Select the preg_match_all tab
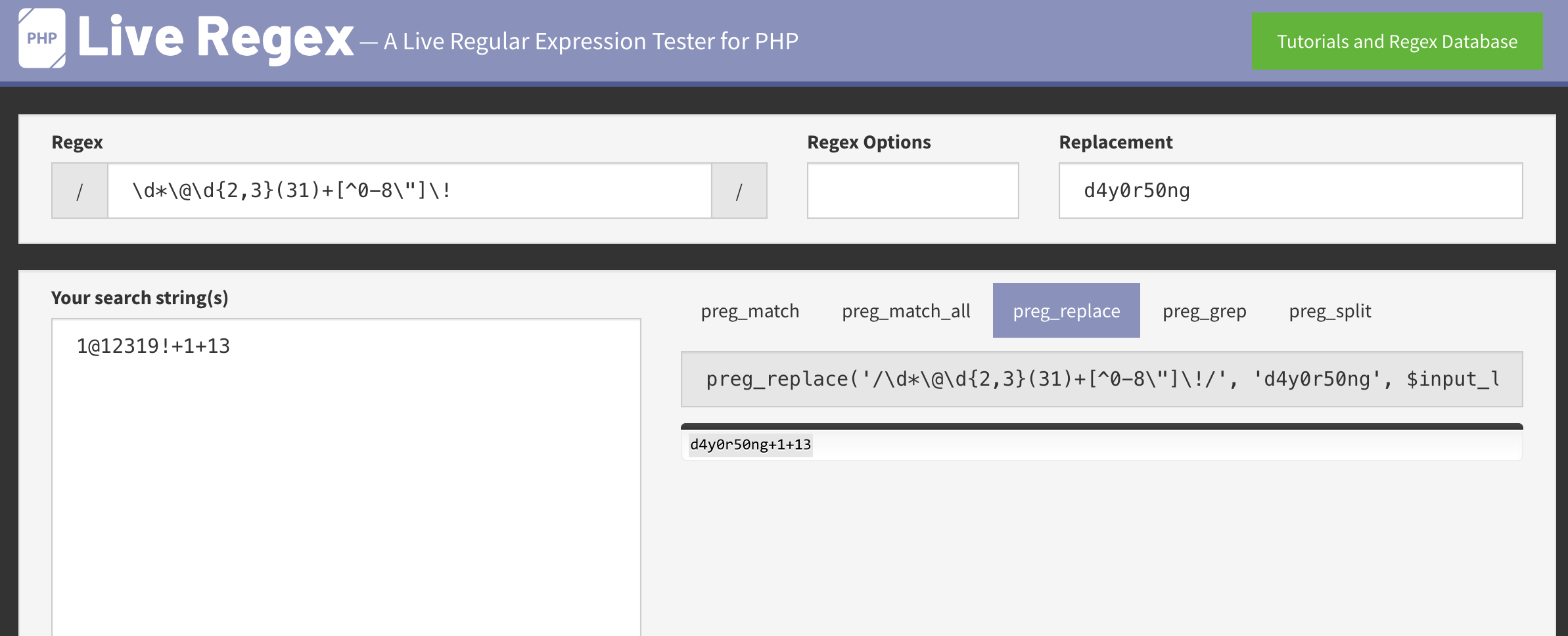Image resolution: width=1568 pixels, height=636 pixels. click(906, 311)
